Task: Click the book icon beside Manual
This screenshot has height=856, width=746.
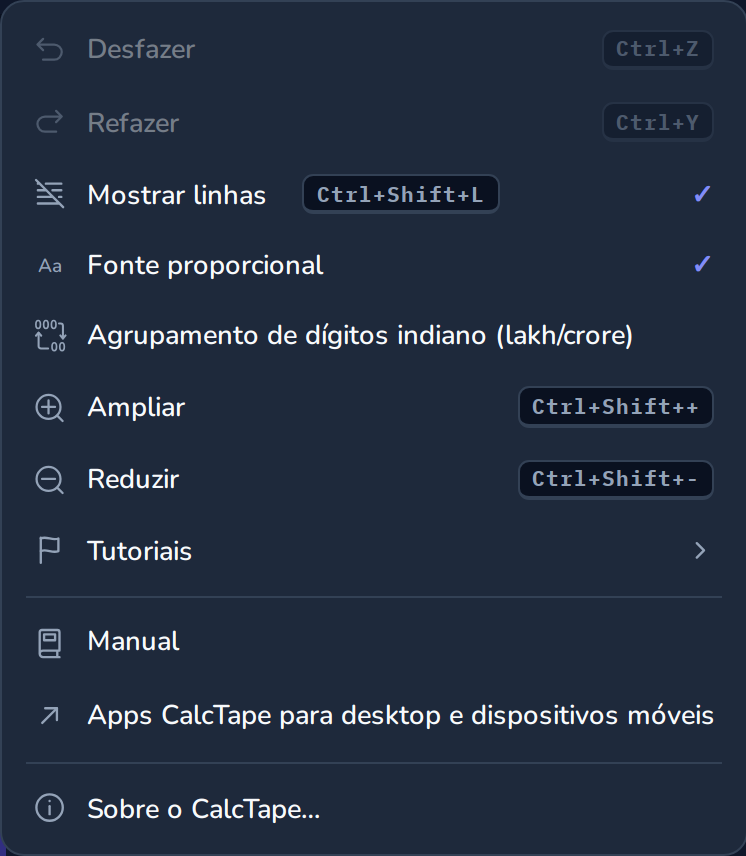Action: [x=49, y=644]
